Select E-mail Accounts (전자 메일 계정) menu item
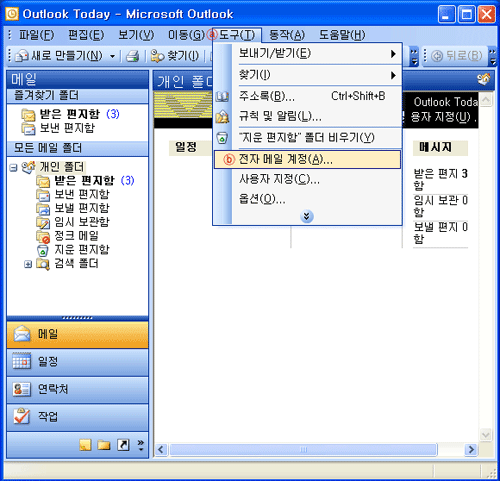 (307, 160)
